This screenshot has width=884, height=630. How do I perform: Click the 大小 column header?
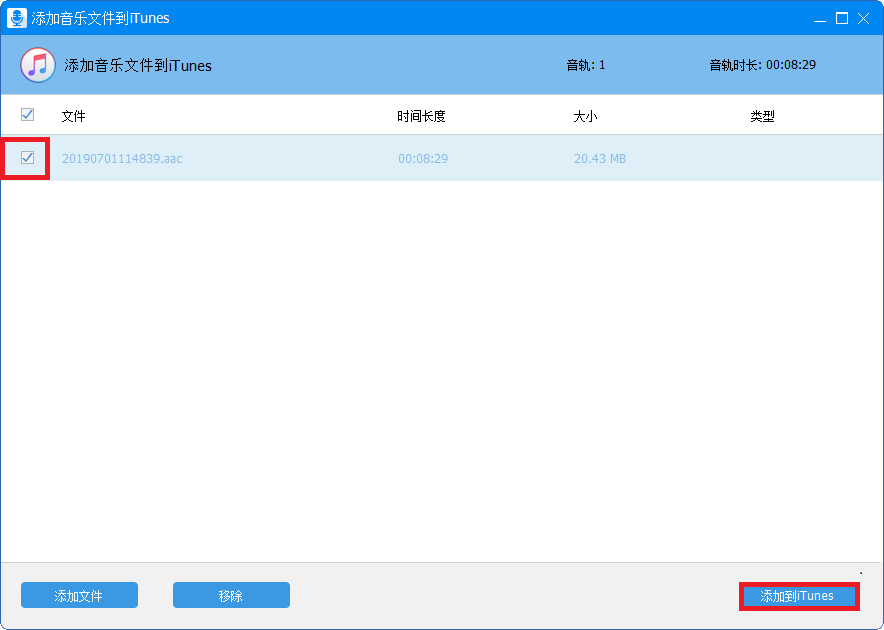(585, 116)
